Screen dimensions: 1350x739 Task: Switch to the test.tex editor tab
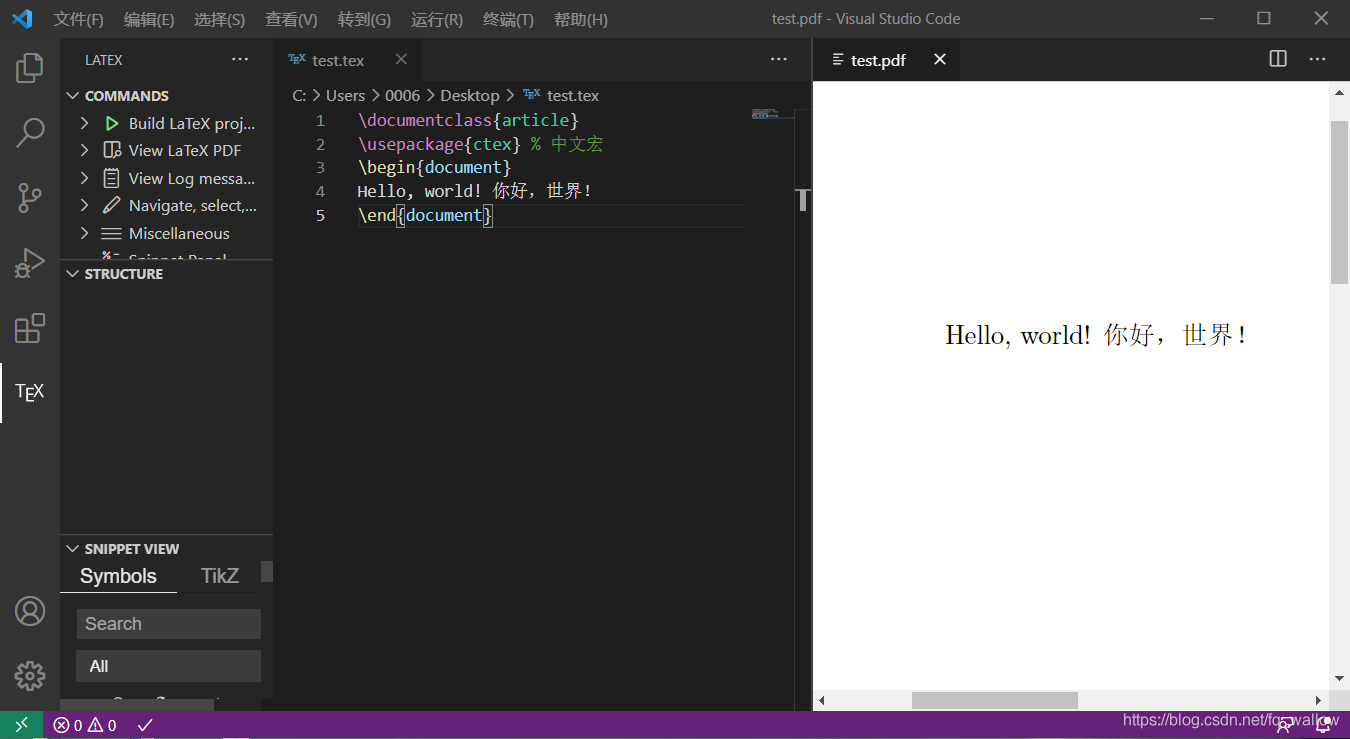point(348,60)
